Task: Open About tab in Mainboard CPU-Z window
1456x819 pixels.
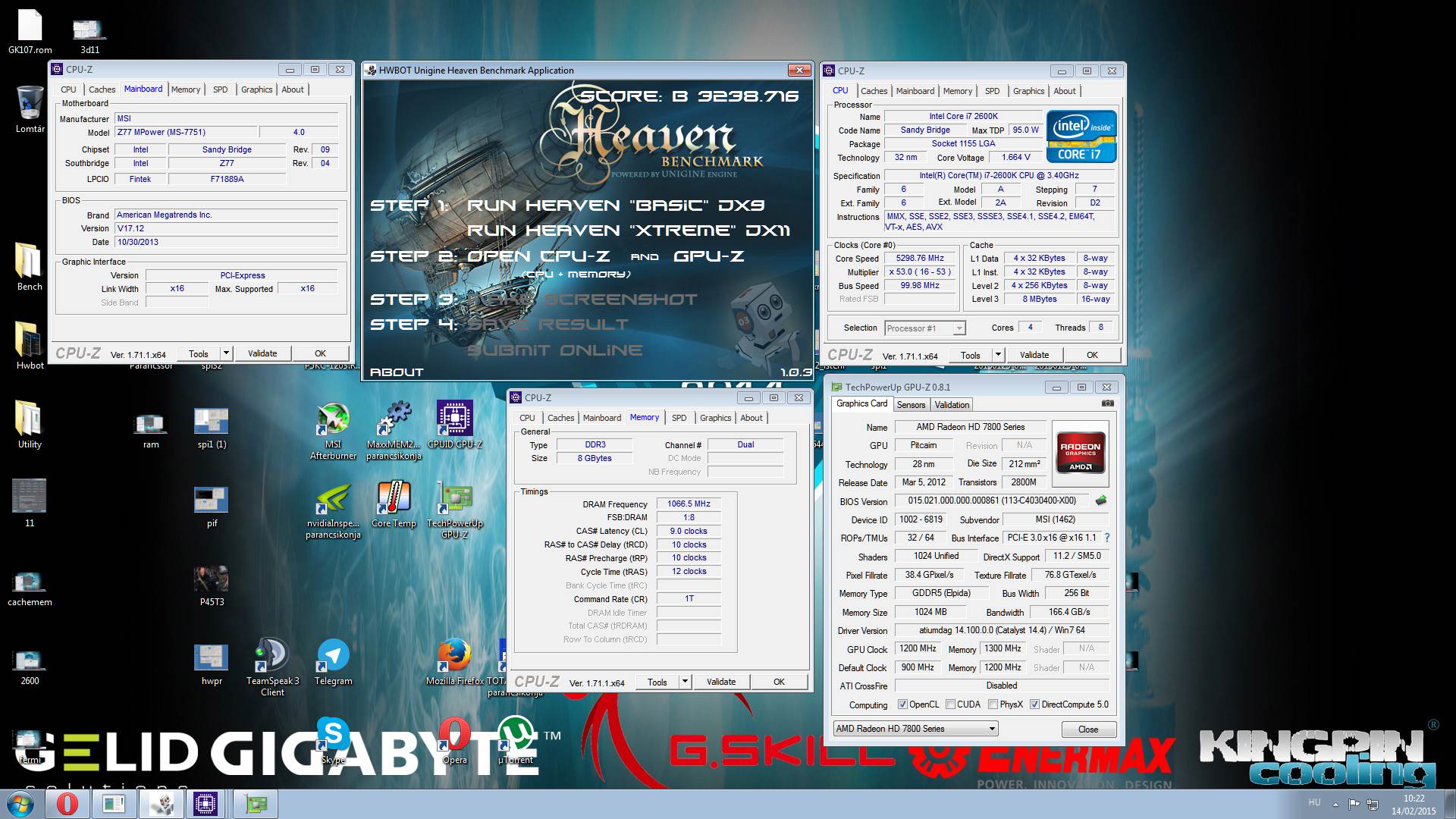Action: coord(293,89)
